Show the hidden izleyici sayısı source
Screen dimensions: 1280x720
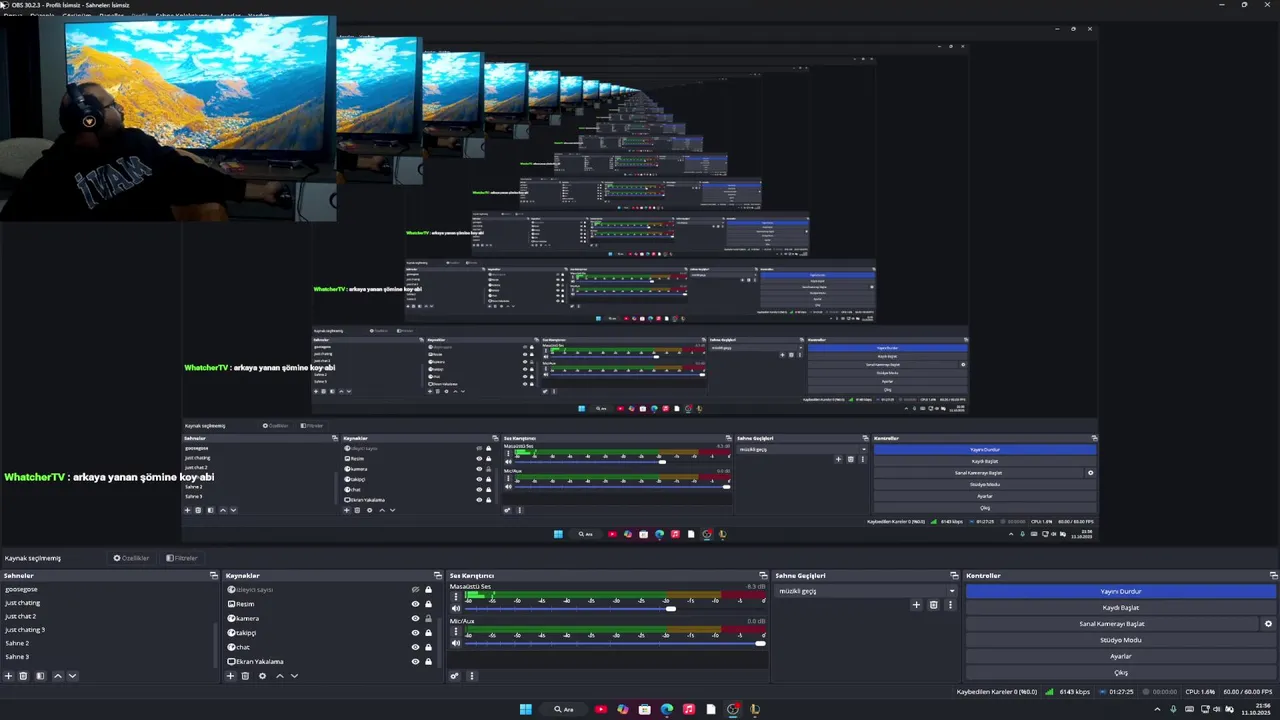(415, 590)
